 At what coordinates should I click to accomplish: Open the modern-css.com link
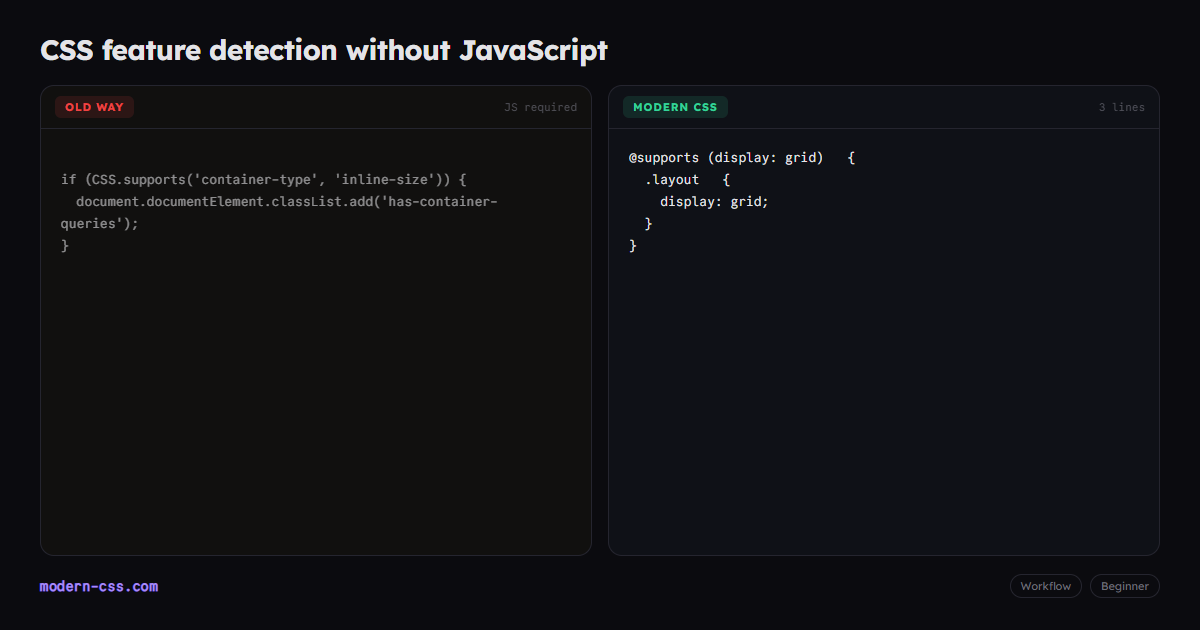coord(99,586)
